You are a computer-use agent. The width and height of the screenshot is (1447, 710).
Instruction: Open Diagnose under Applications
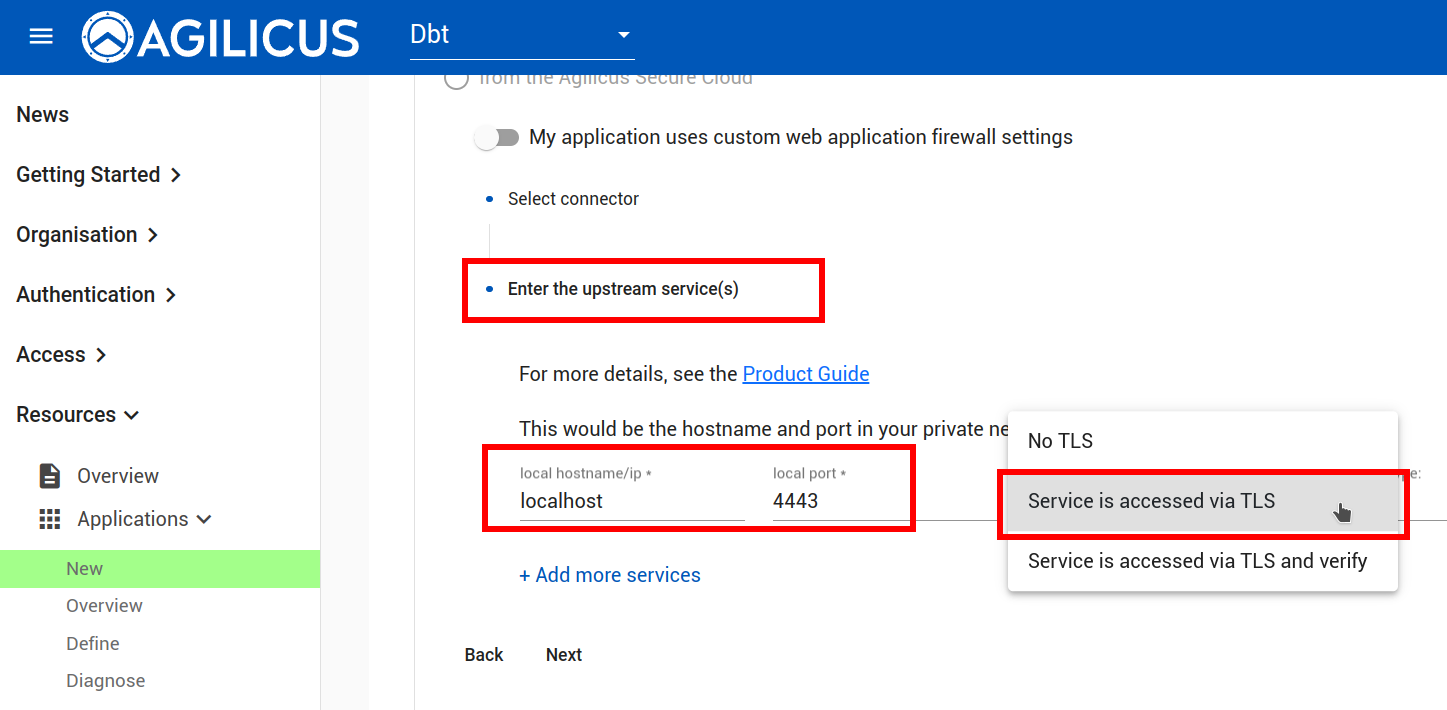click(x=105, y=681)
